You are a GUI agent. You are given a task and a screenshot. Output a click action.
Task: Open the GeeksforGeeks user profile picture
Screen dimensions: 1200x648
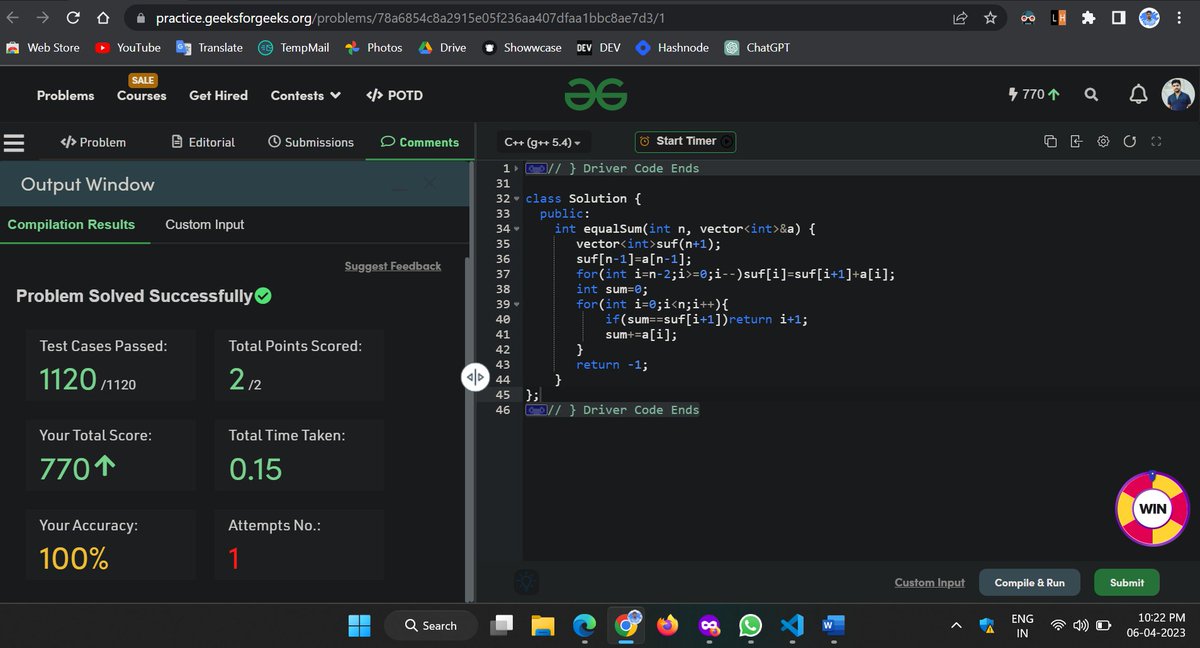[x=1177, y=95]
